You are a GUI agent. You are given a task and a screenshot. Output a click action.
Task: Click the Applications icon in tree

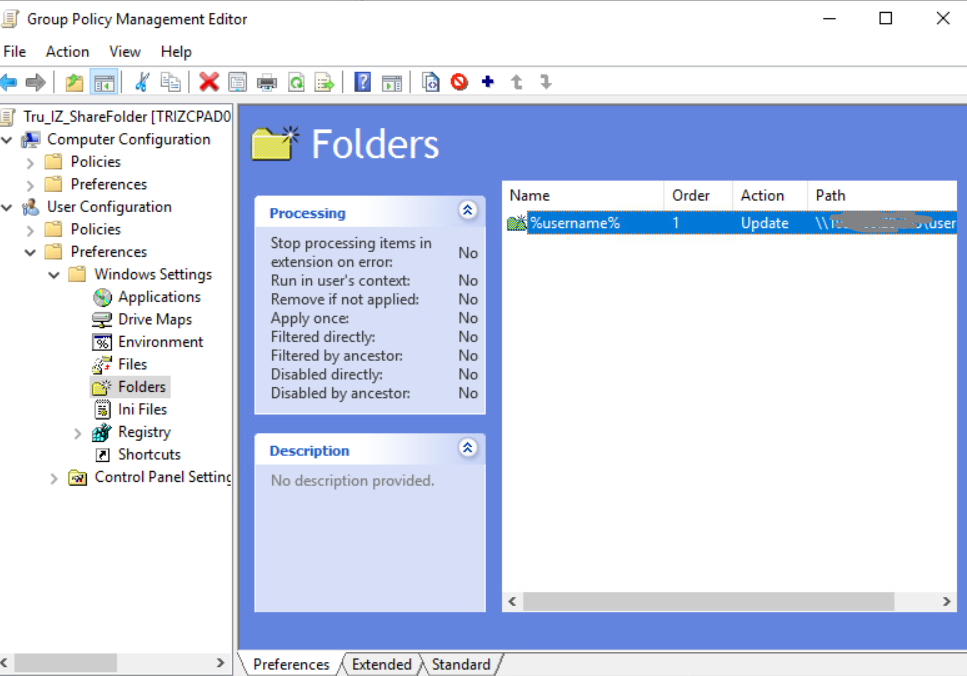coord(102,297)
